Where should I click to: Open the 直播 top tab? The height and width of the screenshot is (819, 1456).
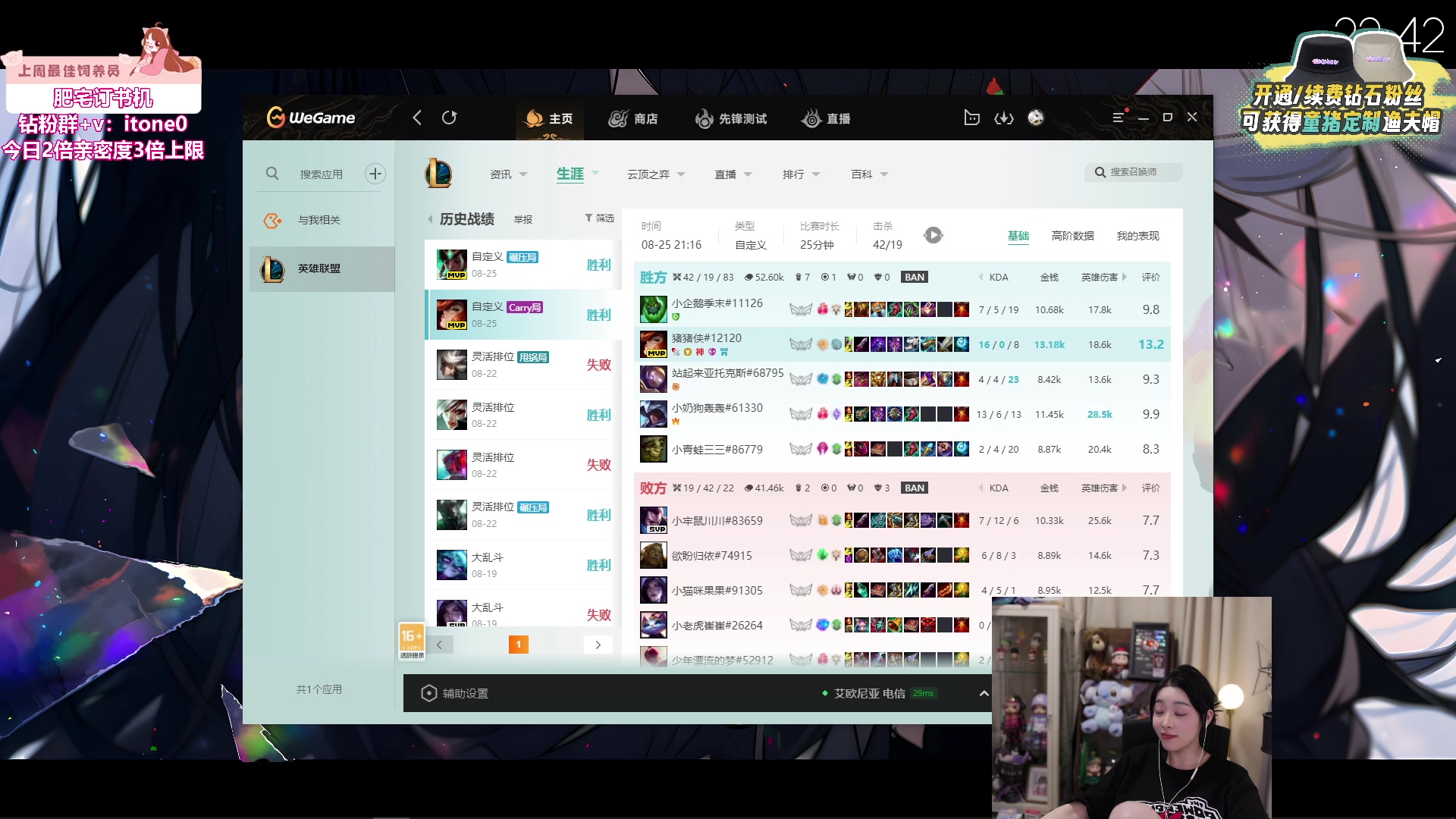click(x=826, y=118)
